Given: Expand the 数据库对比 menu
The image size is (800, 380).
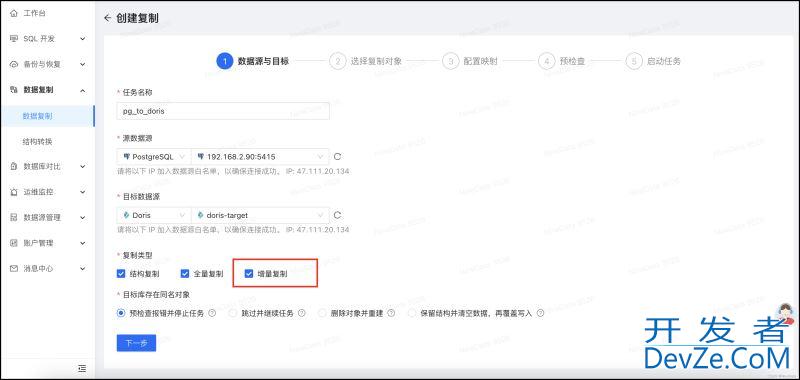Looking at the screenshot, I should coord(83,166).
